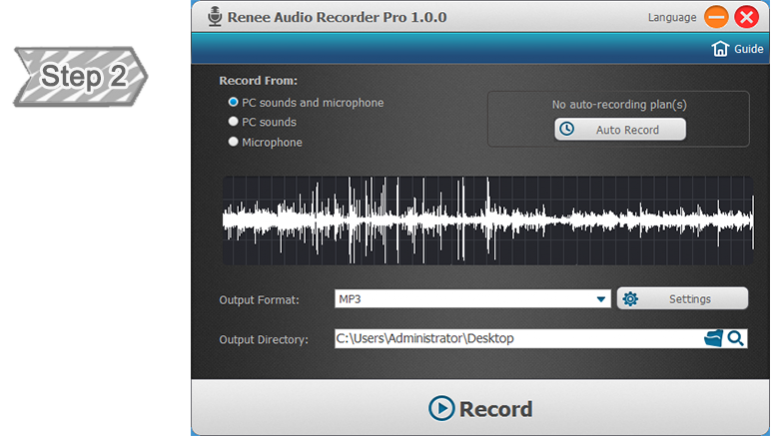This screenshot has width=780, height=436.
Task: Open the output folder icon
Action: (x=712, y=339)
